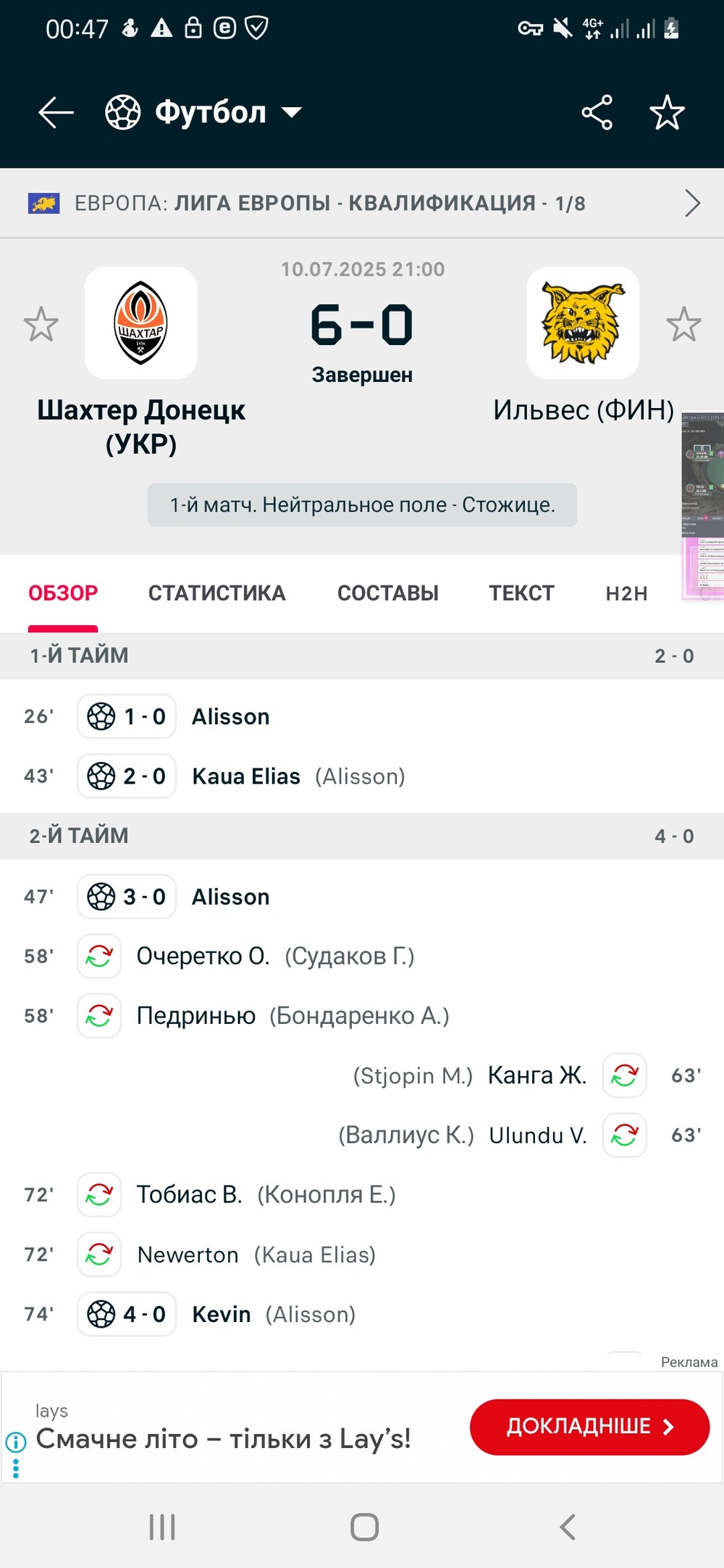Viewport: 724px width, 1568px height.
Task: Open Android recent apps button
Action: (x=162, y=1527)
